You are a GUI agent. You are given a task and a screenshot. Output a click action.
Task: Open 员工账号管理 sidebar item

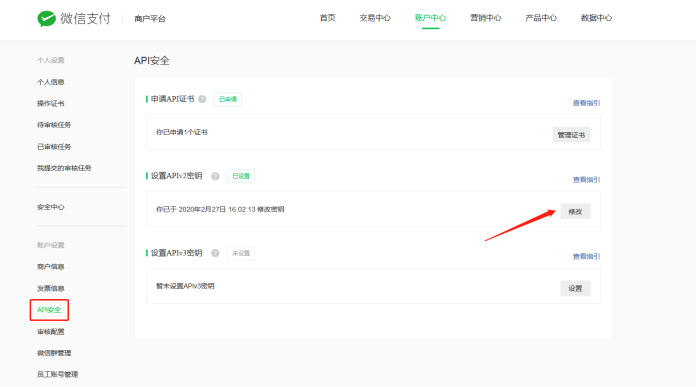coord(58,374)
